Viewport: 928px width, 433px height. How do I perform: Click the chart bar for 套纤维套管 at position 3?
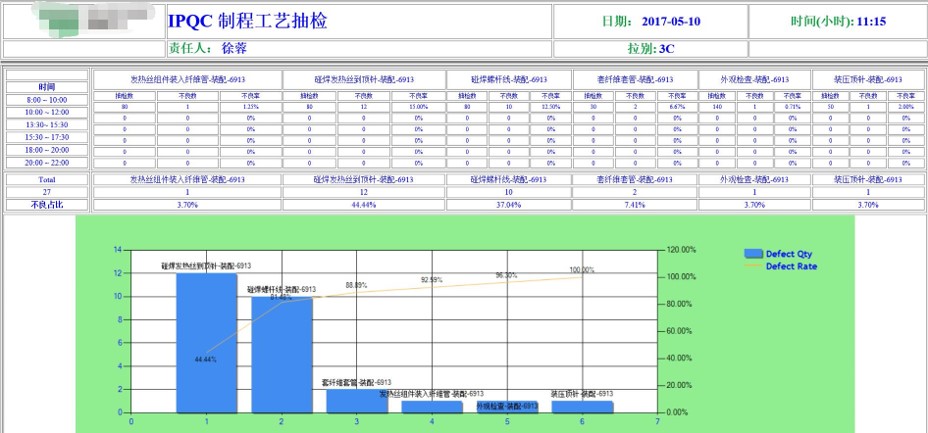pyautogui.click(x=356, y=400)
